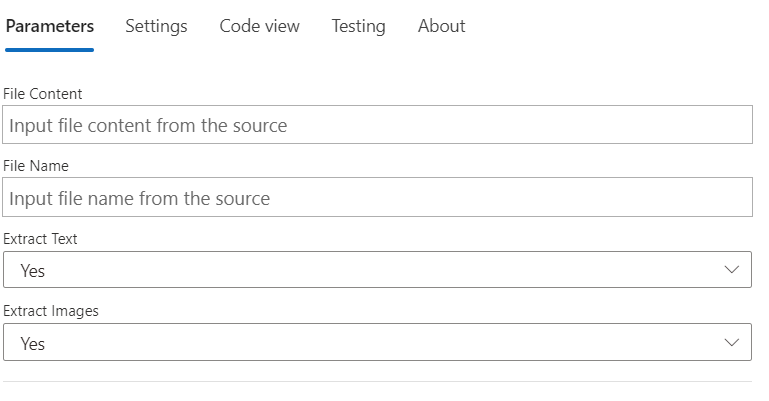Expand the Extract Images chevron arrow
The image size is (769, 401).
coord(732,343)
